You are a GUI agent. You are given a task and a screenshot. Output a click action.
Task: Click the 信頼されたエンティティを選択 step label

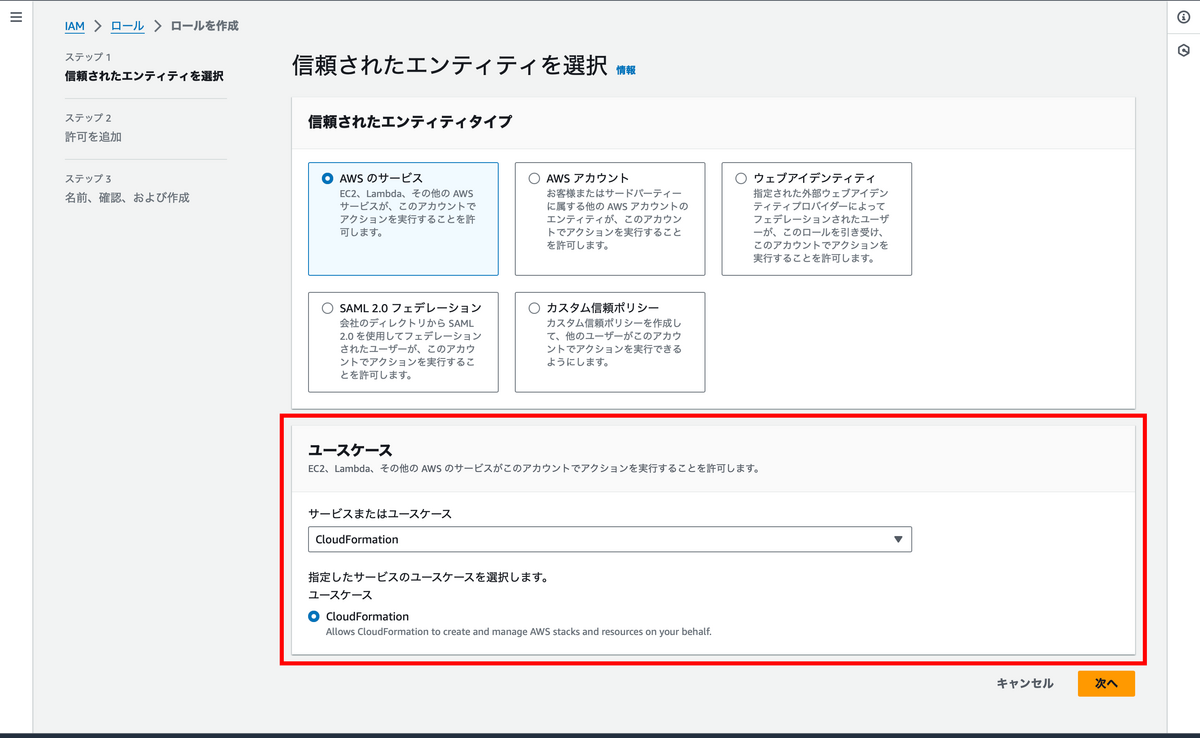pyautogui.click(x=144, y=76)
